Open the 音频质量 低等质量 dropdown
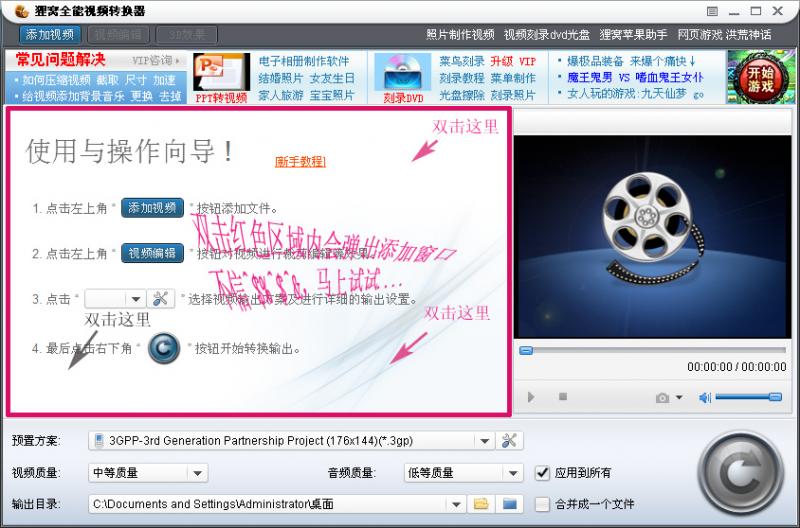Viewport: 800px width, 528px height. (x=463, y=473)
